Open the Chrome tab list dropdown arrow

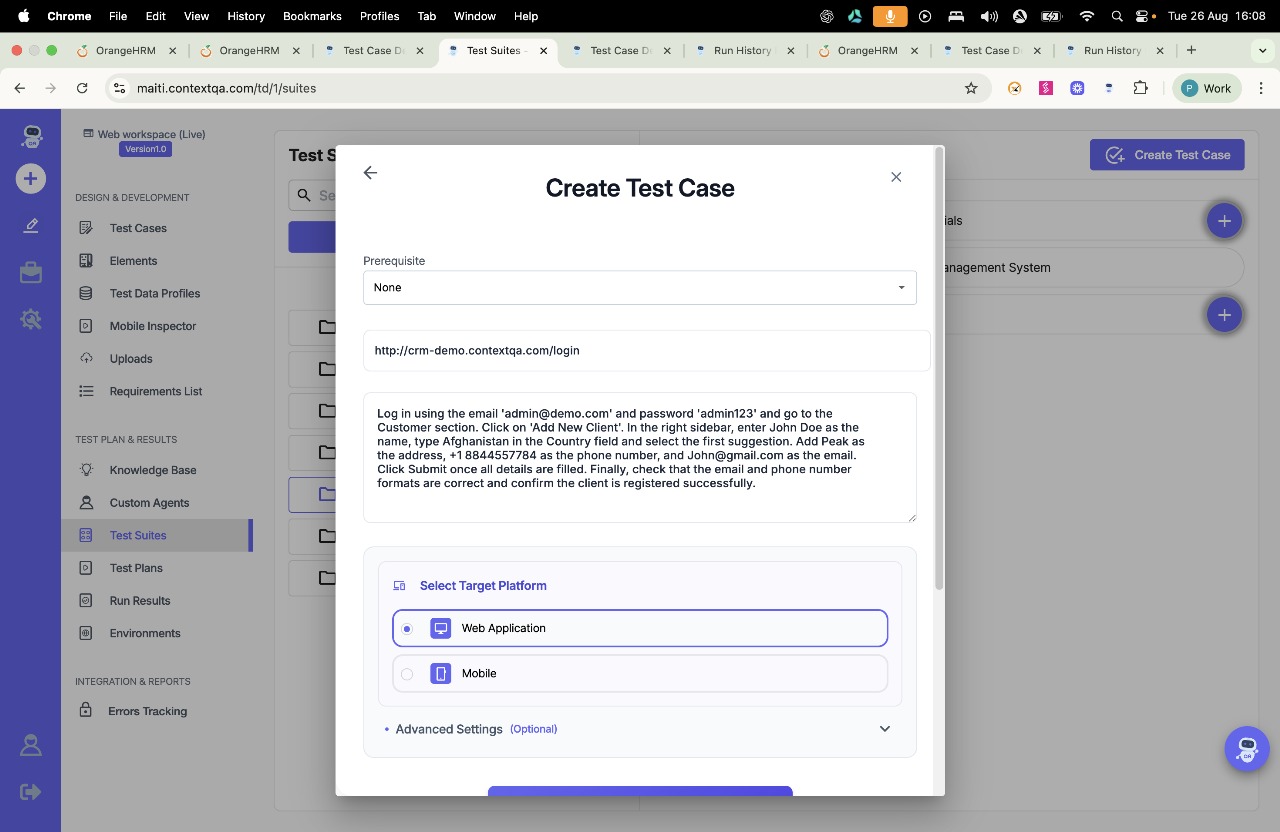coord(1263,50)
